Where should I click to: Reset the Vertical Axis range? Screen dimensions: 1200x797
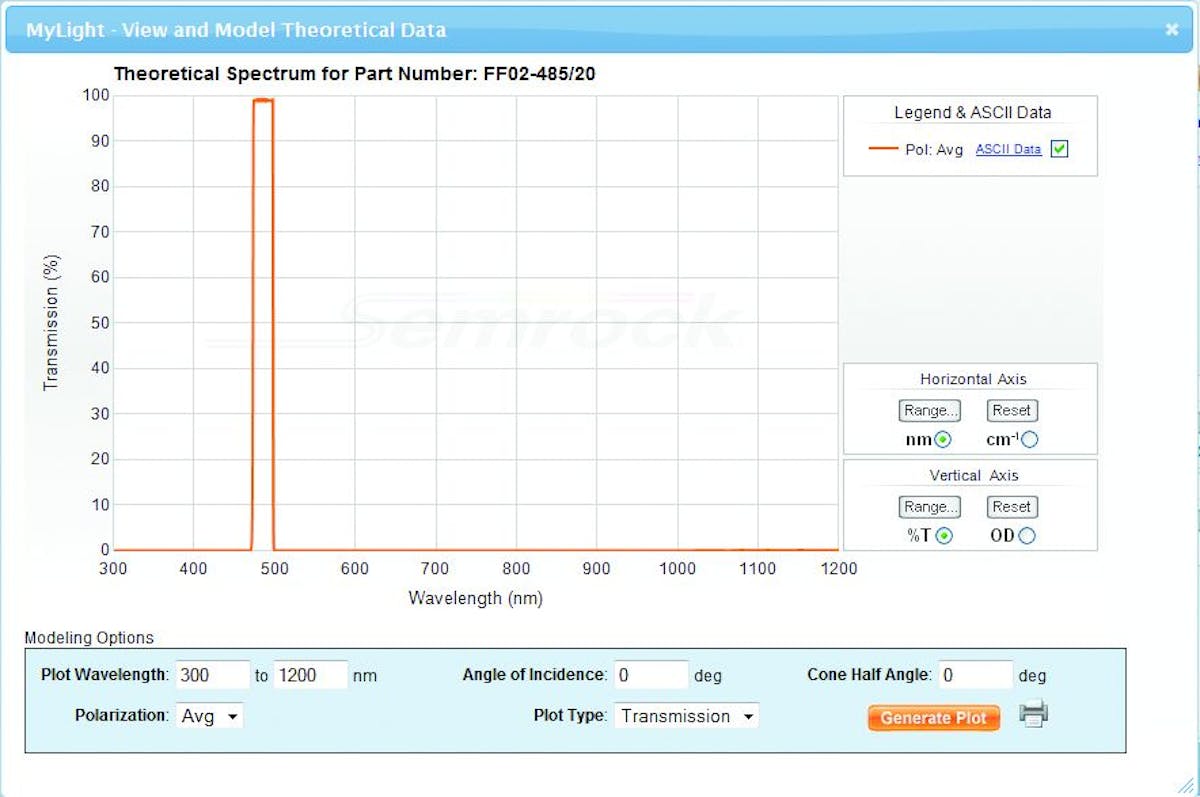point(1011,507)
